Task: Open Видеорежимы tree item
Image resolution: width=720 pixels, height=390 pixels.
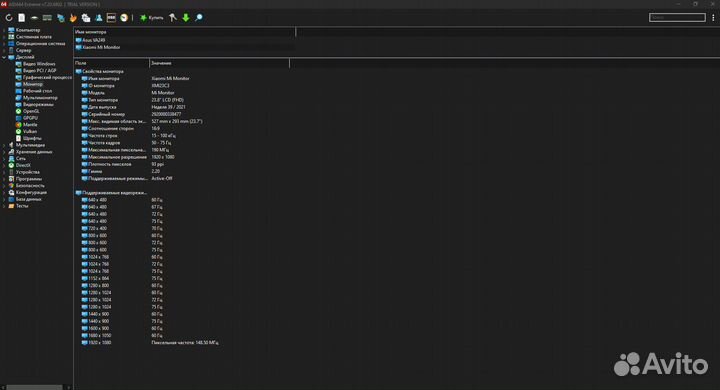Action: point(38,105)
